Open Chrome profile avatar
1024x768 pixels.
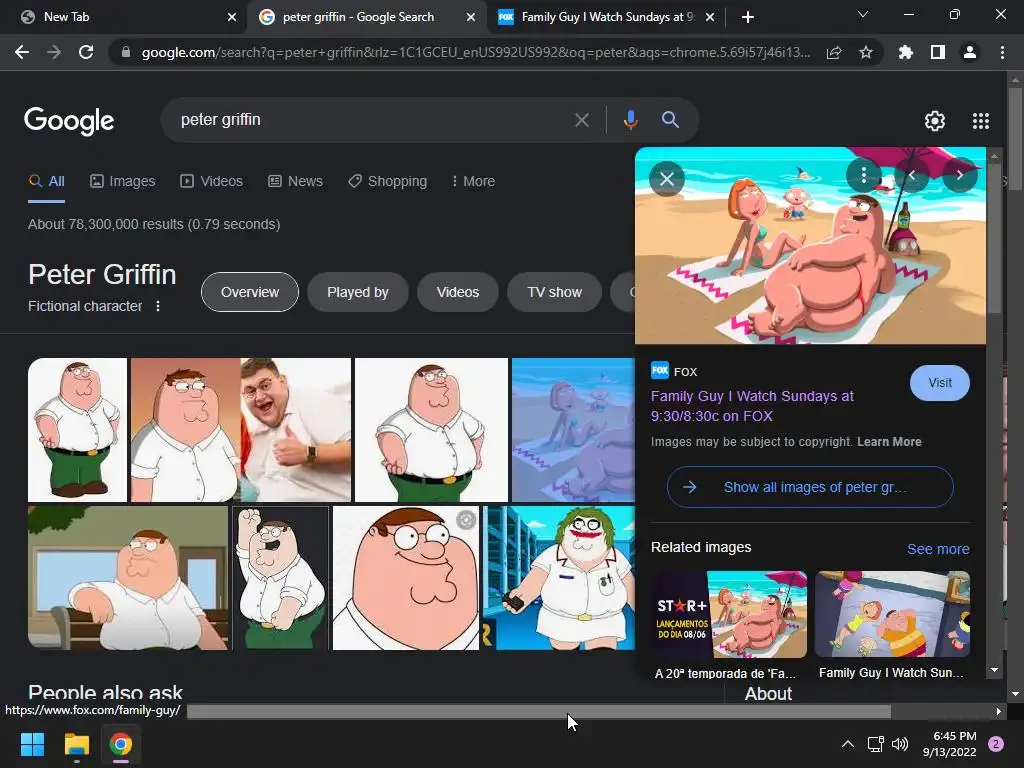(970, 52)
